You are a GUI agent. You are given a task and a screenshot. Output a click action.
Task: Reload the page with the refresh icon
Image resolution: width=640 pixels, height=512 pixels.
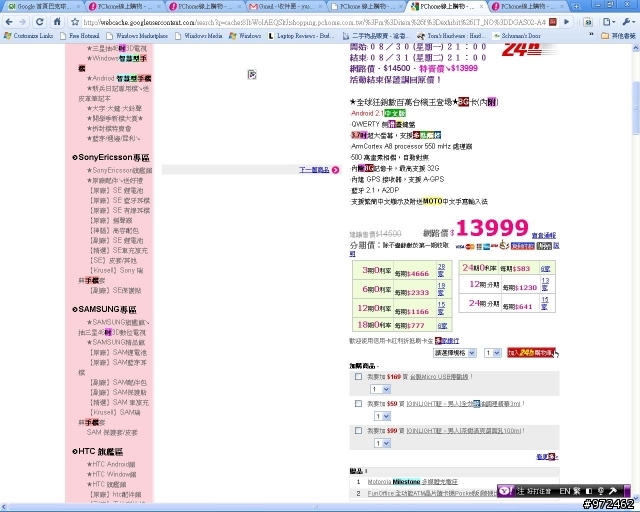tap(40, 22)
